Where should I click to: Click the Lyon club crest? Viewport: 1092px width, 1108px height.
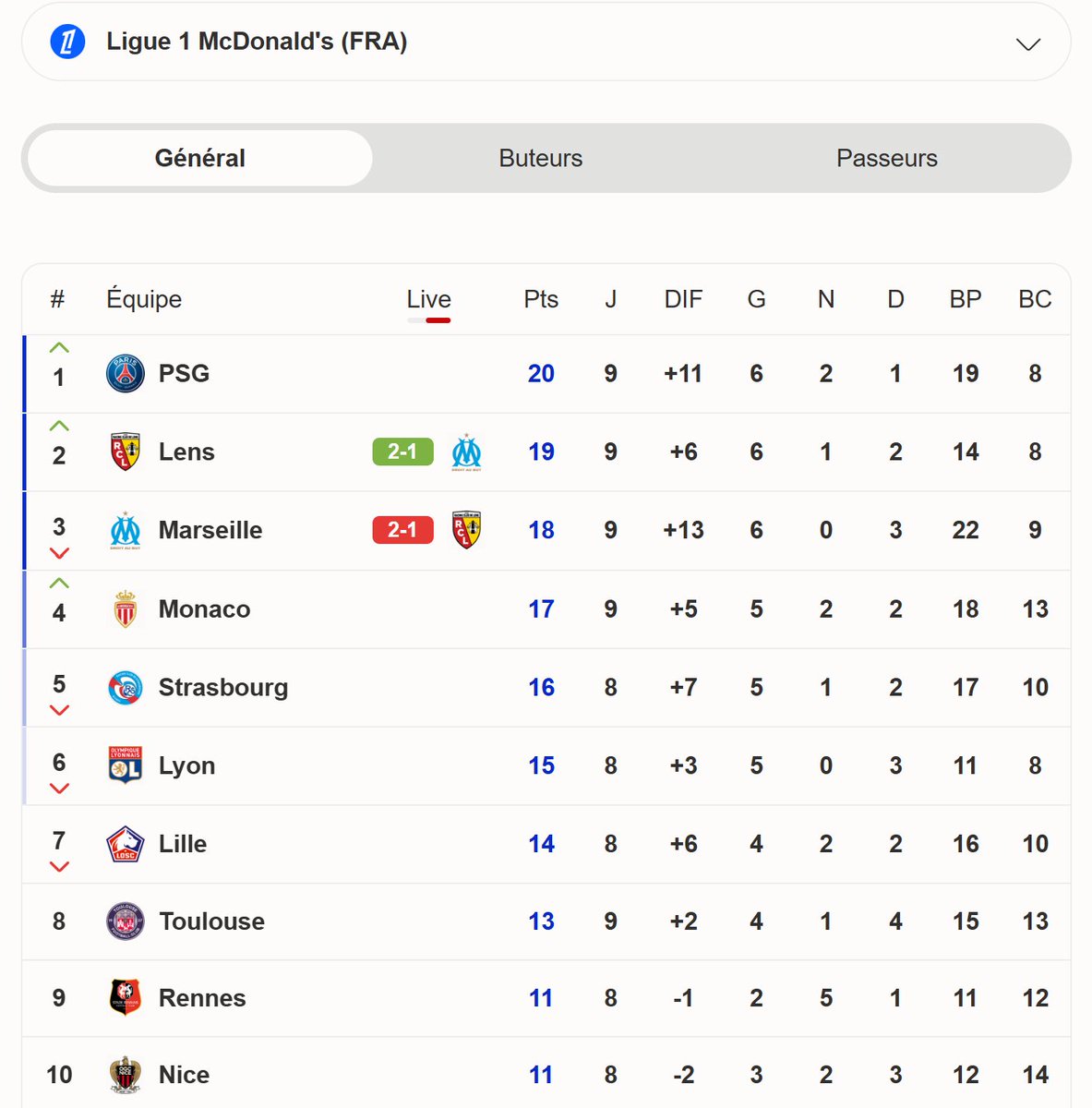click(126, 765)
